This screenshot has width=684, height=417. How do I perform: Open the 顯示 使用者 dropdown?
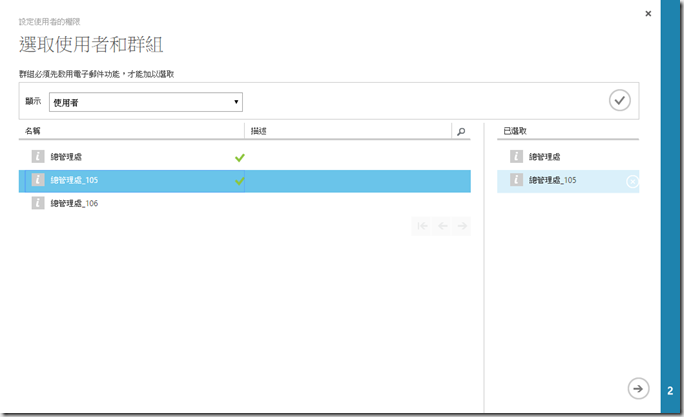[145, 101]
